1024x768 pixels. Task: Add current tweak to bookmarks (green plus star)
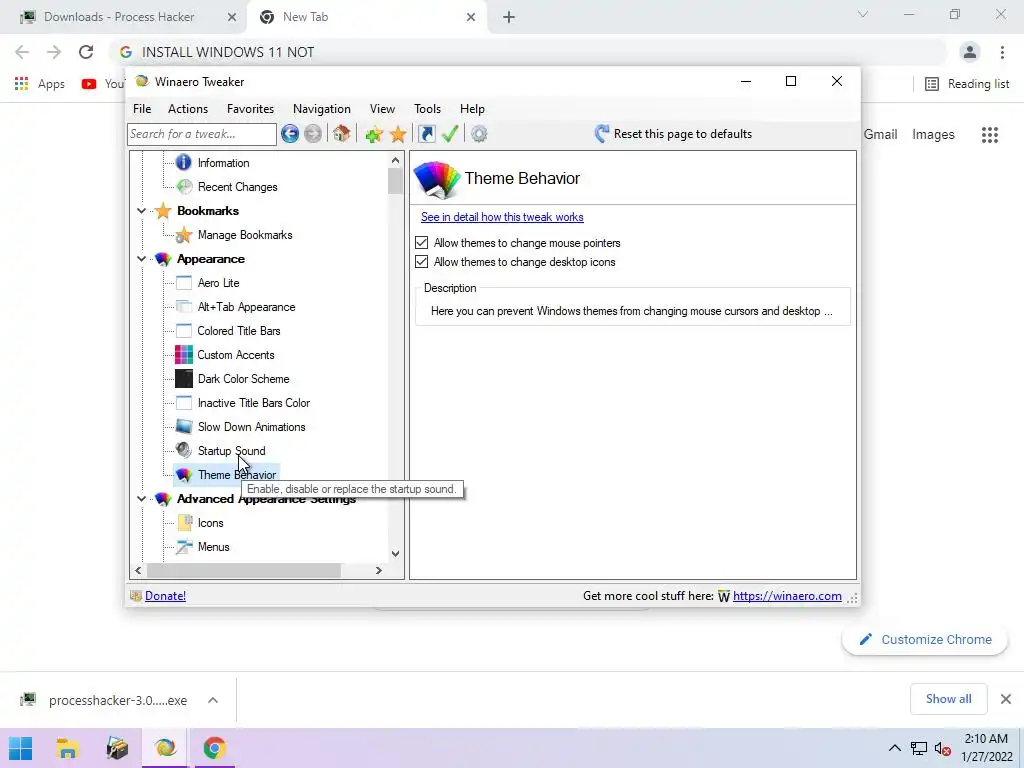pyautogui.click(x=374, y=135)
